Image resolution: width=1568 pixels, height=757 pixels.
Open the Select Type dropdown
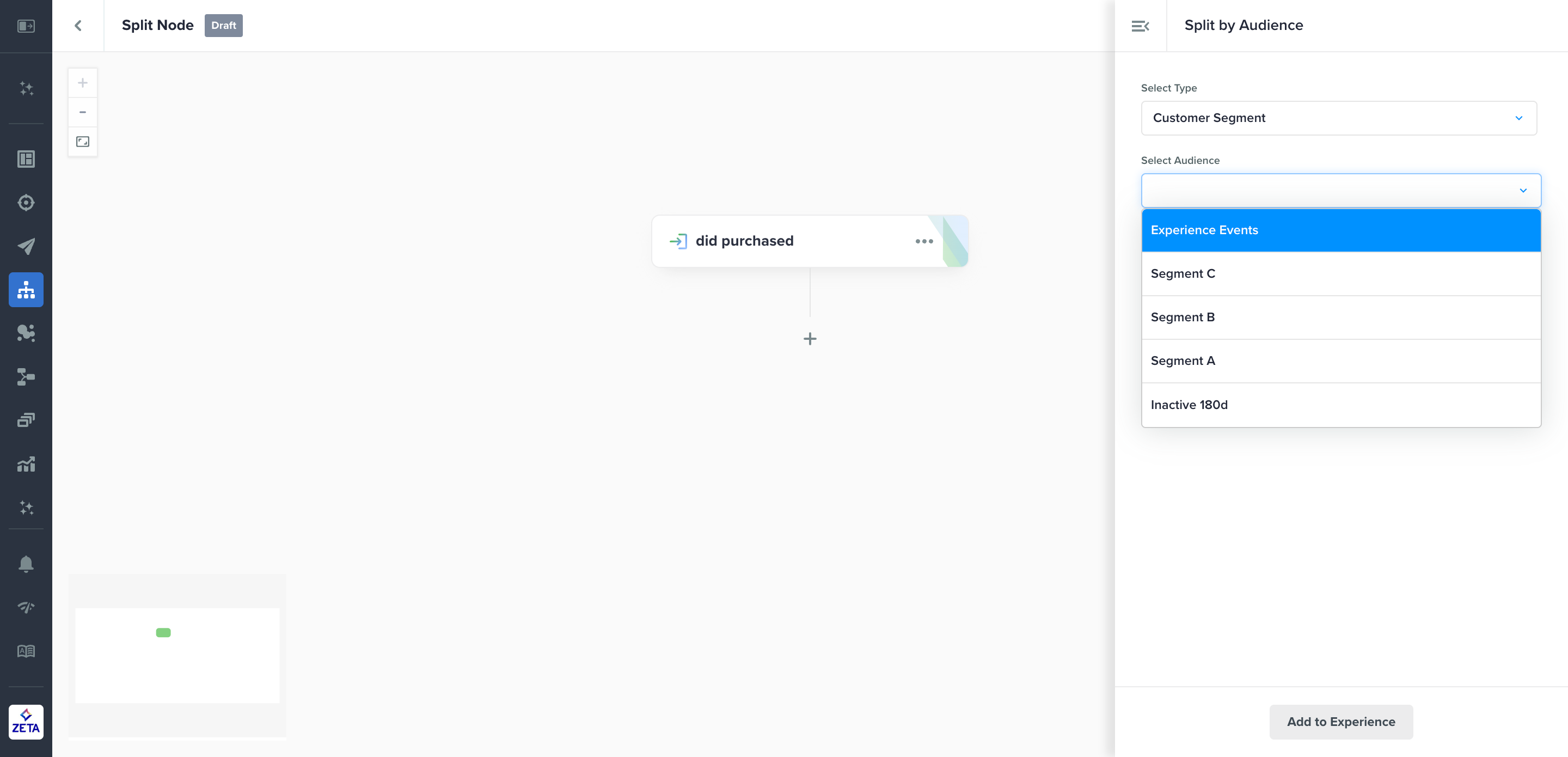[x=1339, y=118]
